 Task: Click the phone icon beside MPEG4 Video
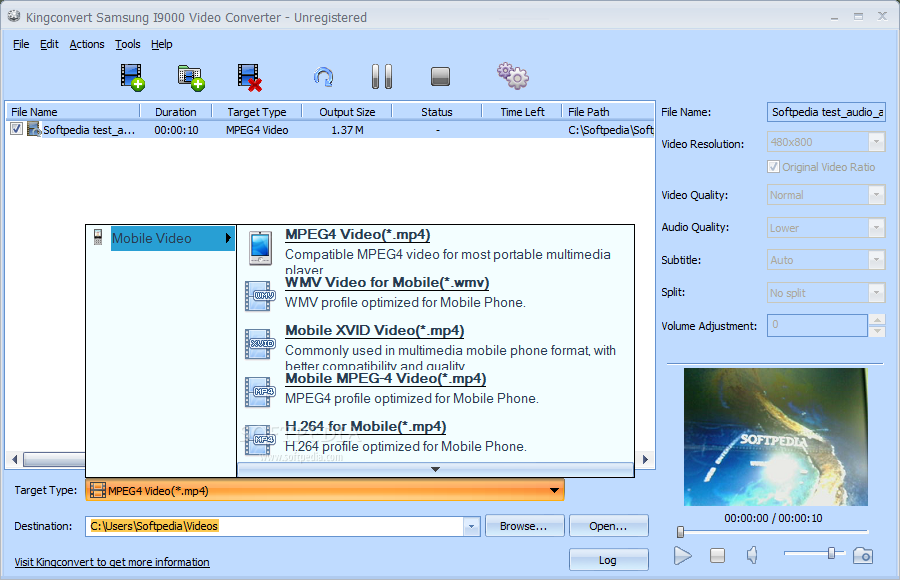point(261,248)
